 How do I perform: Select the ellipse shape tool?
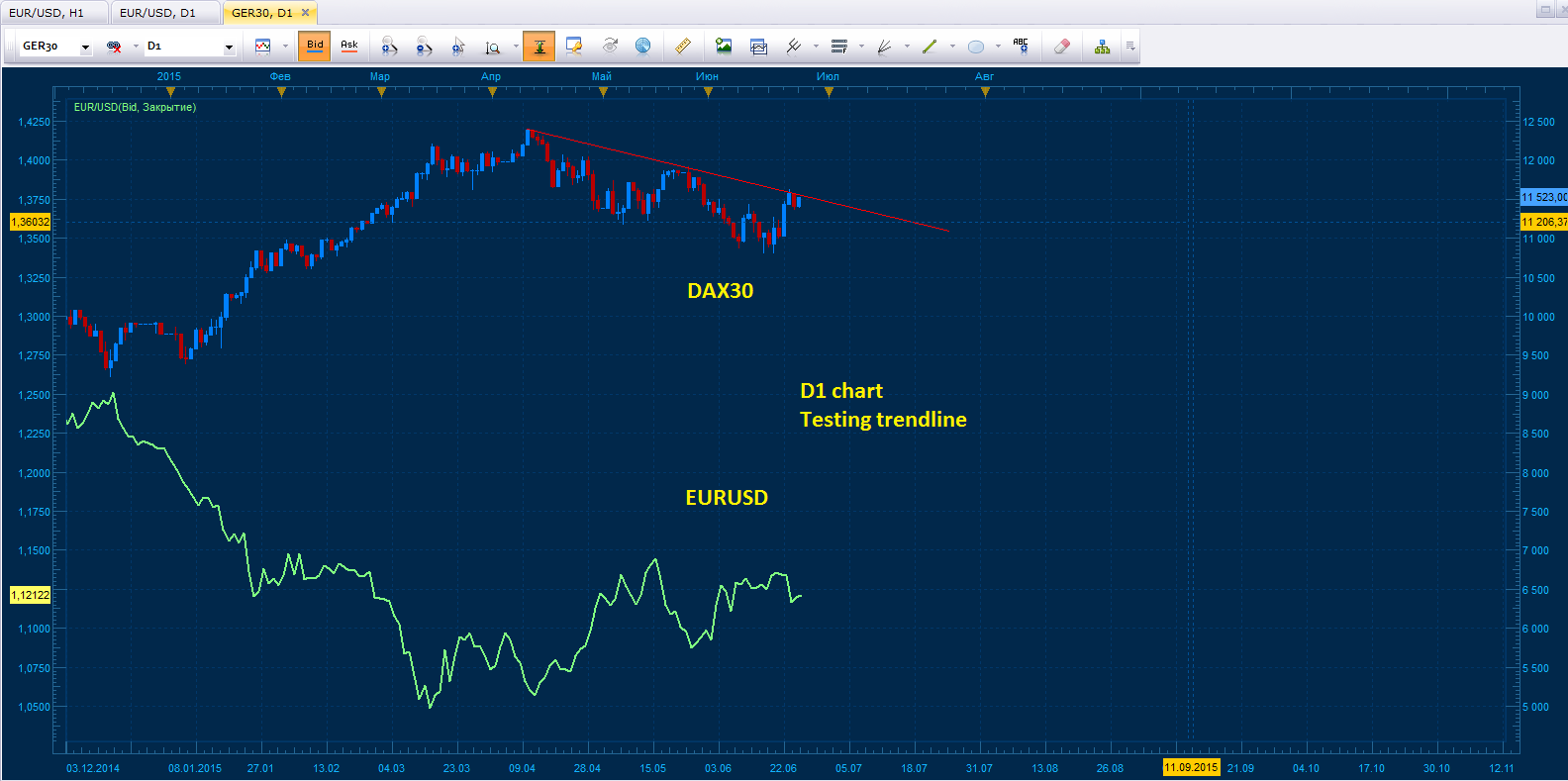point(976,47)
